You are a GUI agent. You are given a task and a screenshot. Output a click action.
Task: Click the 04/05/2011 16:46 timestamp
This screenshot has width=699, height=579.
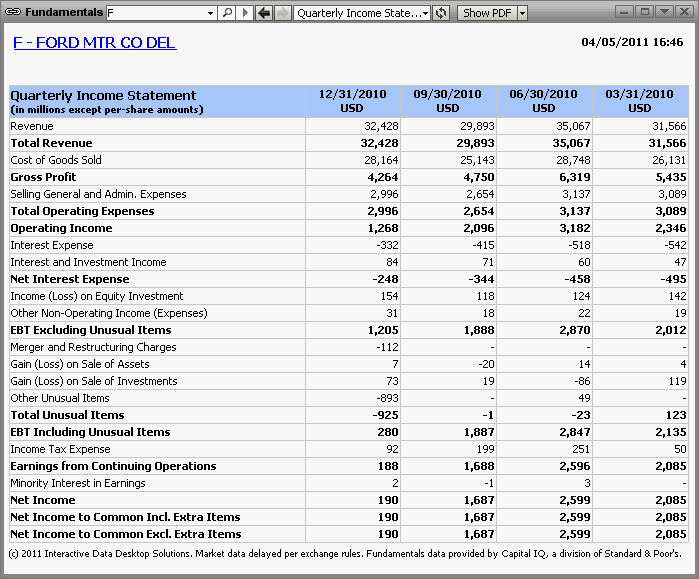point(632,42)
